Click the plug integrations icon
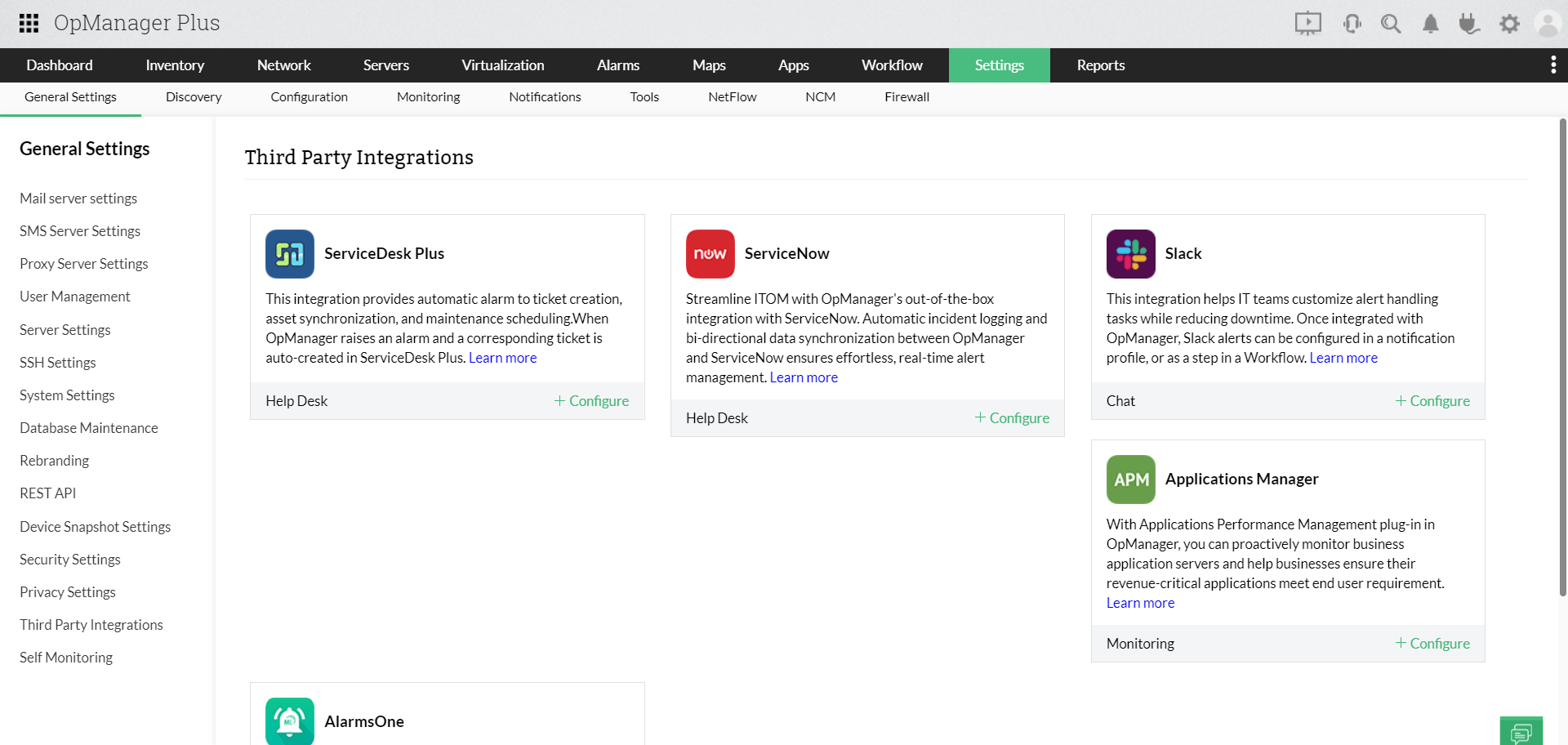Screen dimensions: 1568x745 coord(1469,24)
